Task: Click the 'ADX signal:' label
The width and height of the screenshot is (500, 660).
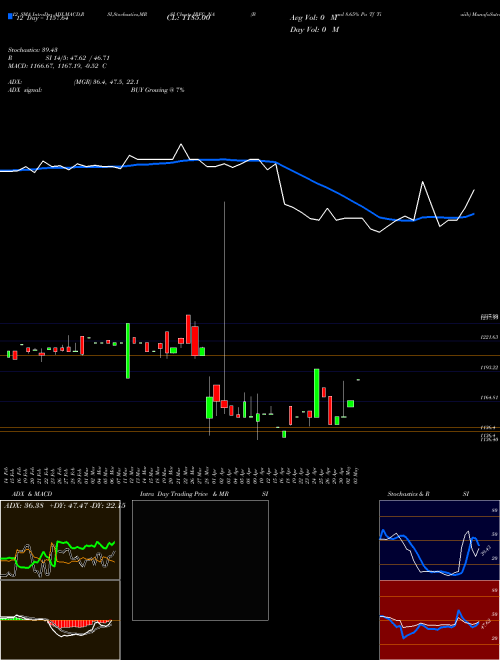Action: click(25, 90)
